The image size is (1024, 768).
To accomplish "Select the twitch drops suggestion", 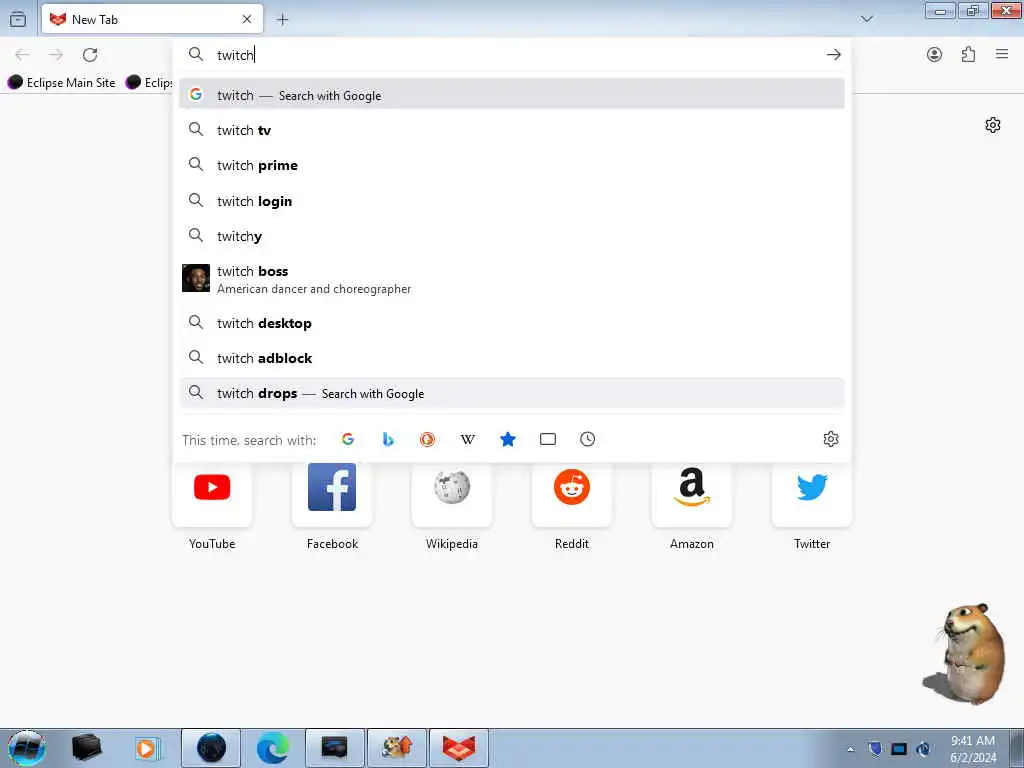I will pos(512,393).
